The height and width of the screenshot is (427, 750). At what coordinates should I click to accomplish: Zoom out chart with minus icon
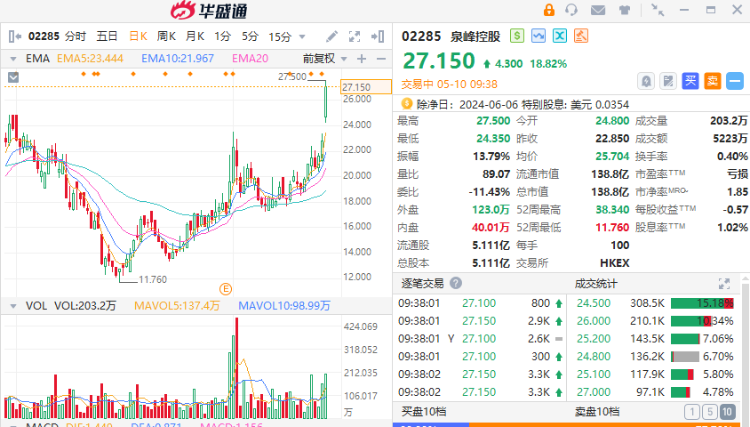coord(381,59)
